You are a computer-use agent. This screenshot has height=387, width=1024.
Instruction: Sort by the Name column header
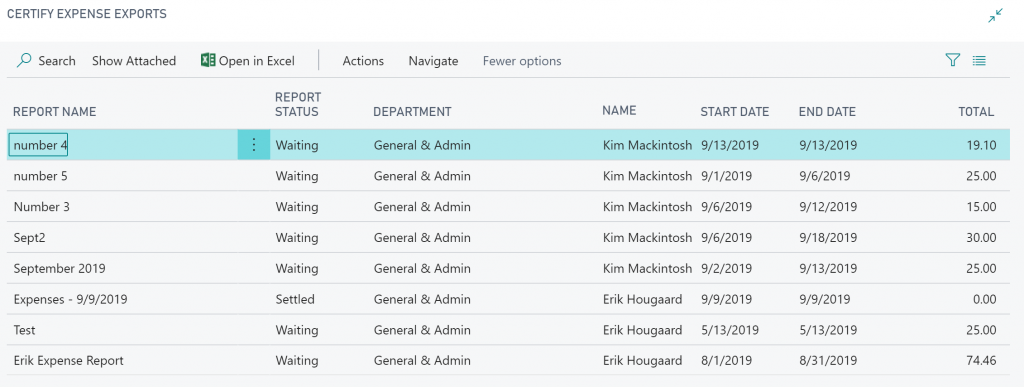619,111
